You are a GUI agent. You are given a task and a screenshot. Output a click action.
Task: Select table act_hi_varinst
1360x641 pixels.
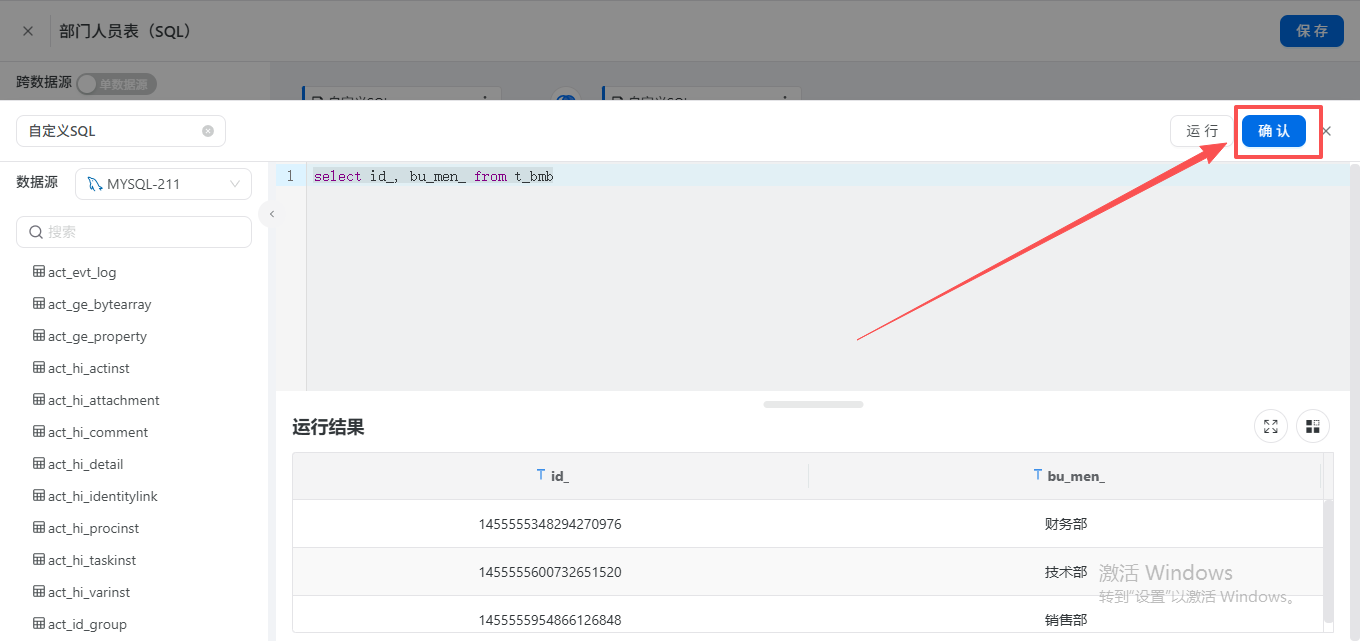[x=89, y=592]
